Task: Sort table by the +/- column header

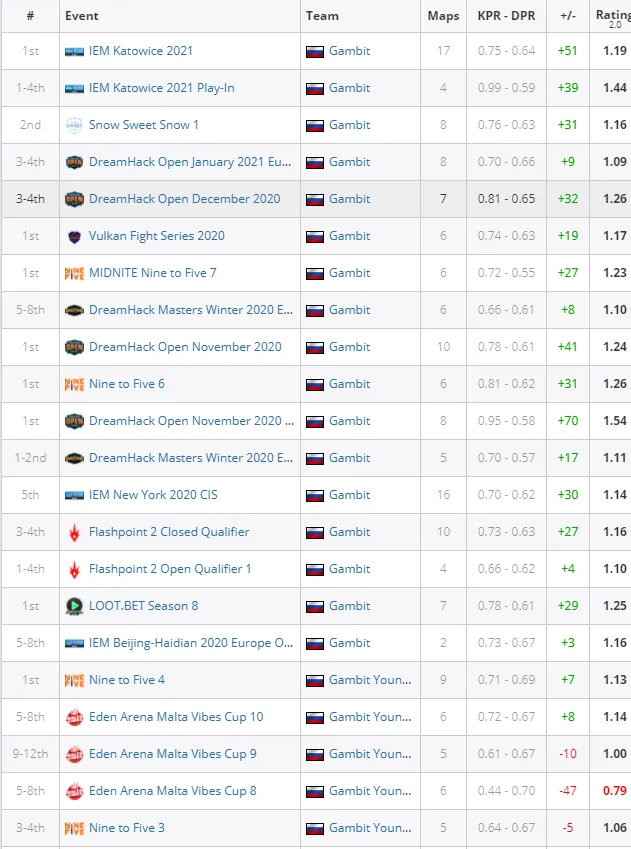Action: click(568, 16)
